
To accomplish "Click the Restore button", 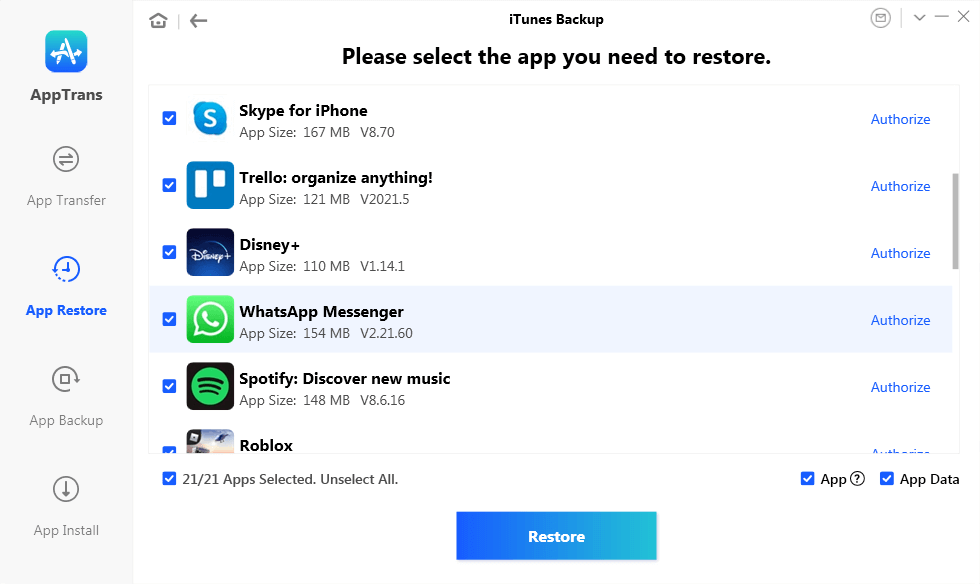I will 556,536.
